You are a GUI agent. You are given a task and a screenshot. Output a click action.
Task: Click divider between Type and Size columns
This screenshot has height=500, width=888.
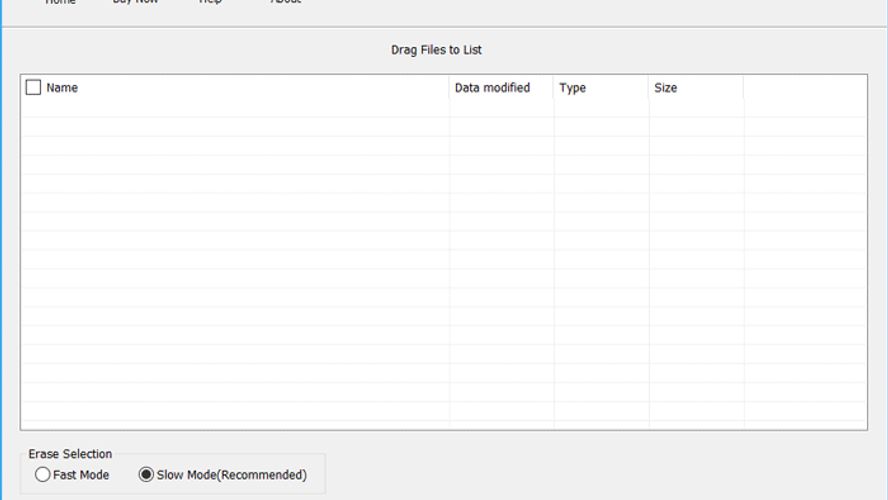coord(649,88)
